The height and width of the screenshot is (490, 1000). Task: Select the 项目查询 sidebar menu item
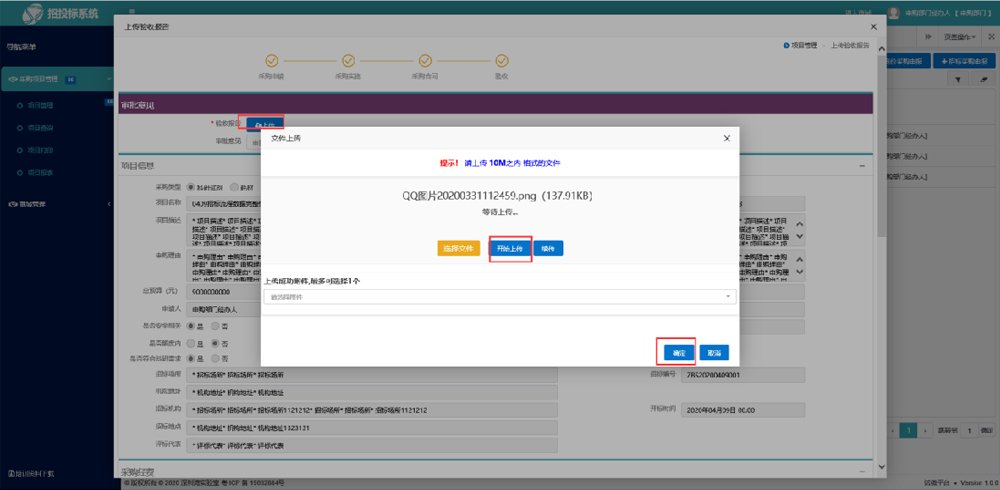coord(40,127)
